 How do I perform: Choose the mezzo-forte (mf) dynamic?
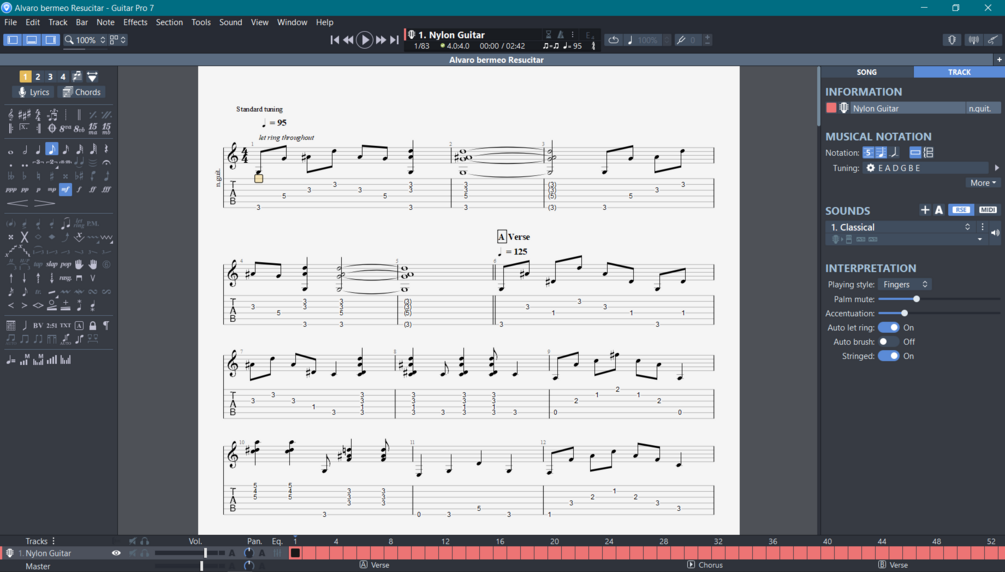coord(65,190)
